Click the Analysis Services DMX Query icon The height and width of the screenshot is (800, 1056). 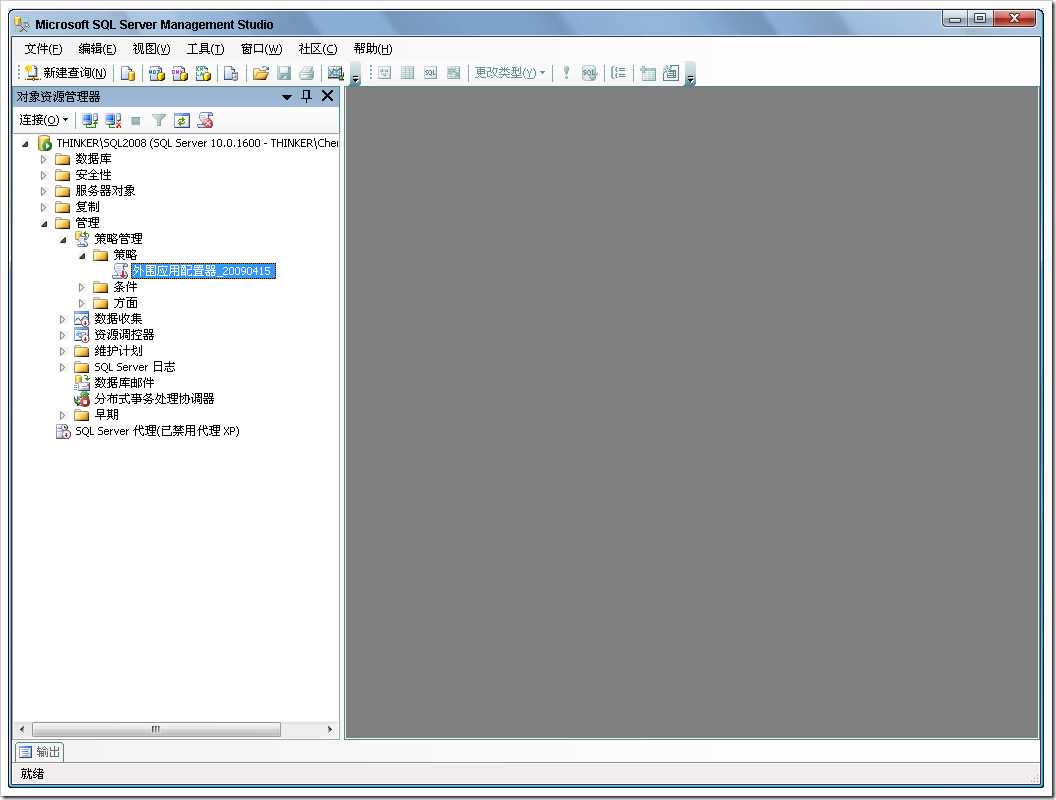[179, 73]
